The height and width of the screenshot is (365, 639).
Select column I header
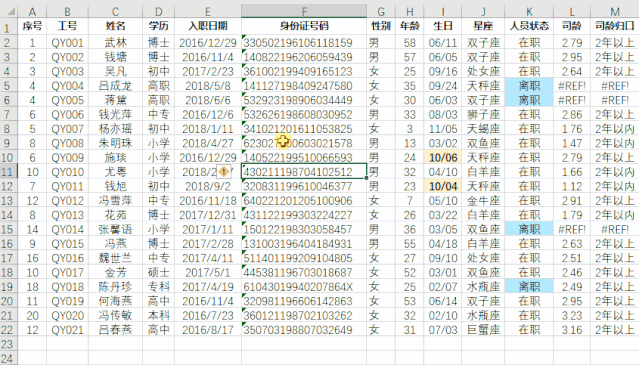point(443,11)
